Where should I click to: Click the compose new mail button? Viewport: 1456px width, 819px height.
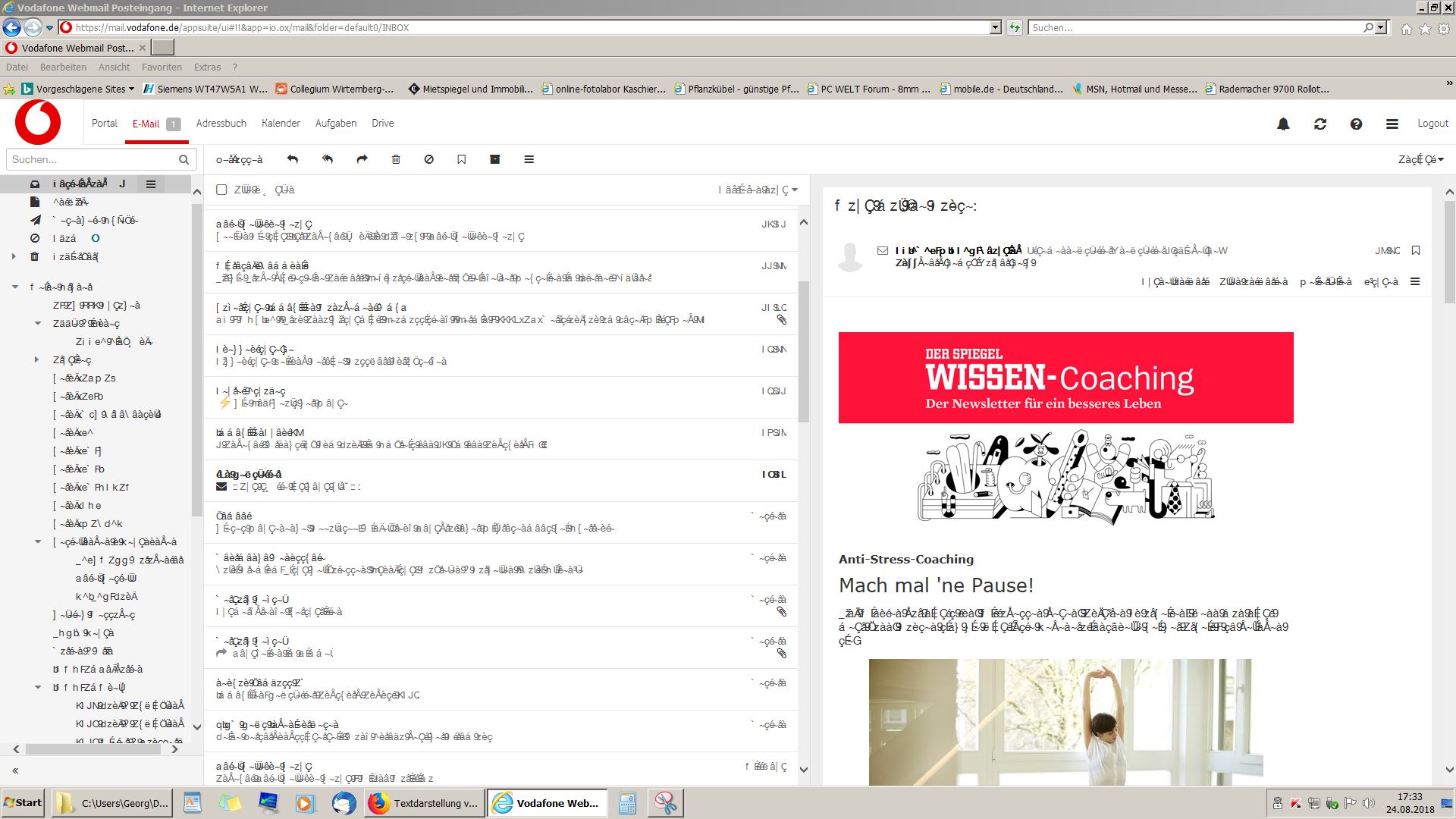click(239, 159)
